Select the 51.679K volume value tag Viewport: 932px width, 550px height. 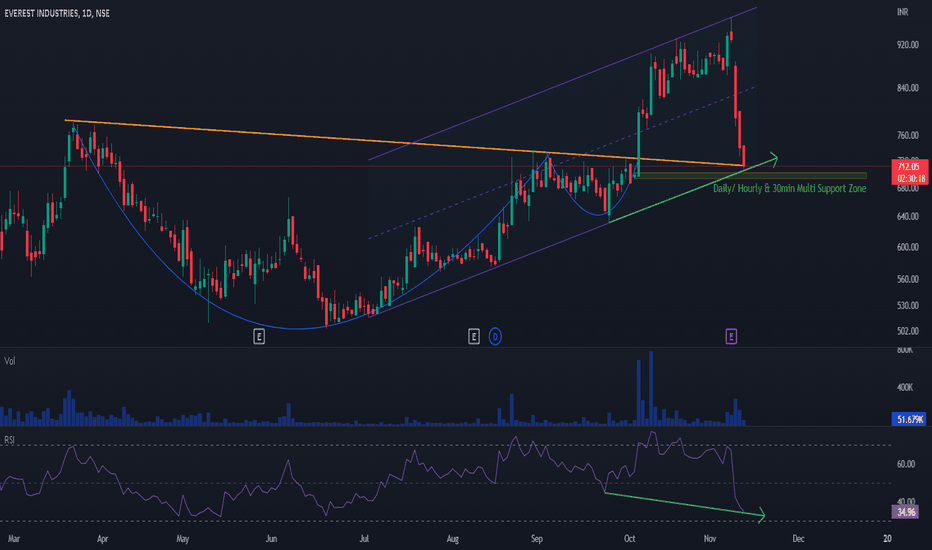pyautogui.click(x=909, y=419)
